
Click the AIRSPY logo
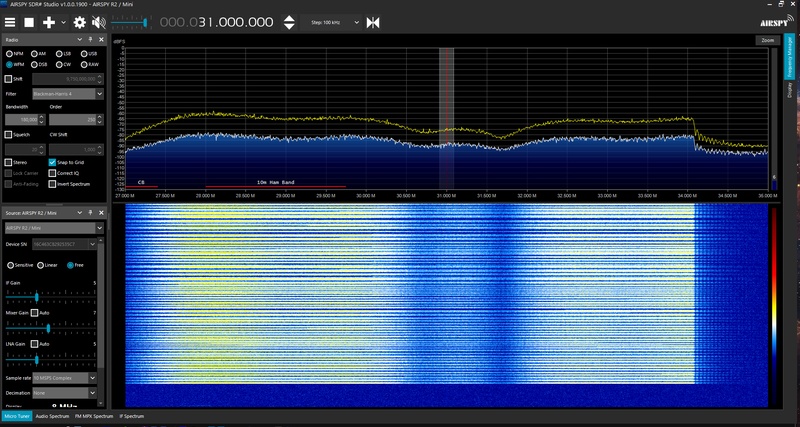(777, 20)
